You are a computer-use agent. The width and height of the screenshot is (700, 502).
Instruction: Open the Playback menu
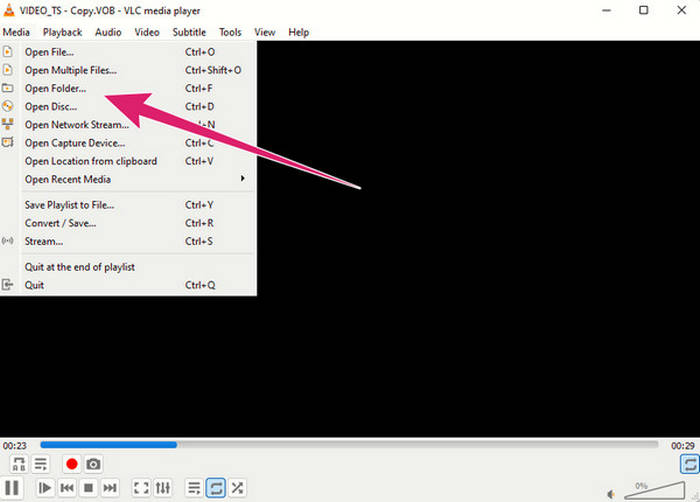point(62,32)
